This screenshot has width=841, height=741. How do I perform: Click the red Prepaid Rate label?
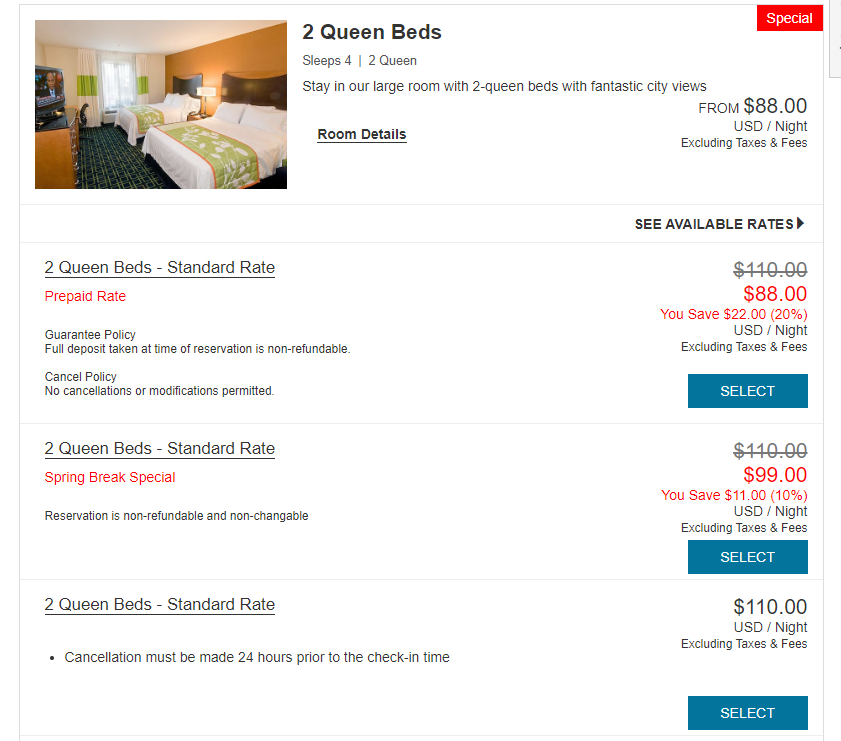85,296
